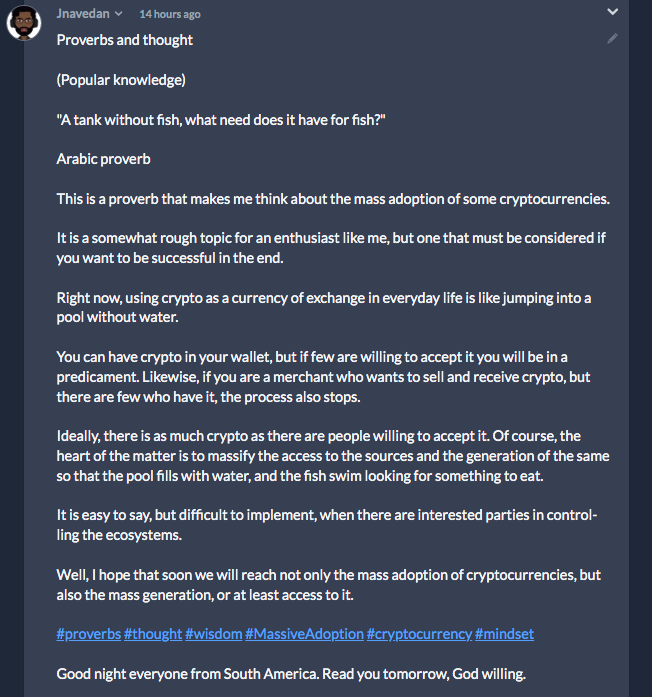Click the '(Popular knowledge)' text line
Viewport: 652px width, 697px height.
point(121,80)
